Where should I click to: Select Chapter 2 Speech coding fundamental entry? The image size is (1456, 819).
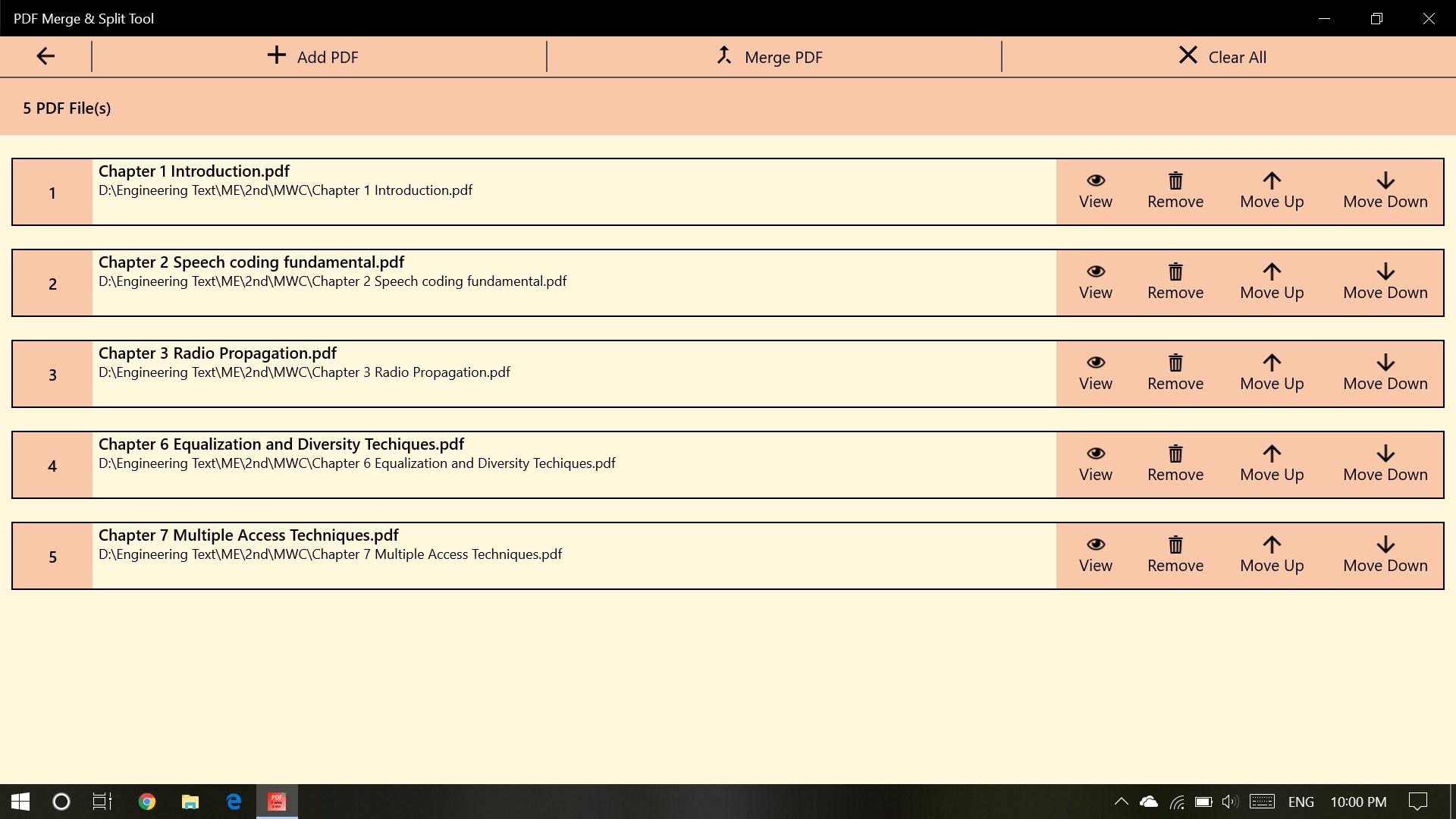[531, 283]
